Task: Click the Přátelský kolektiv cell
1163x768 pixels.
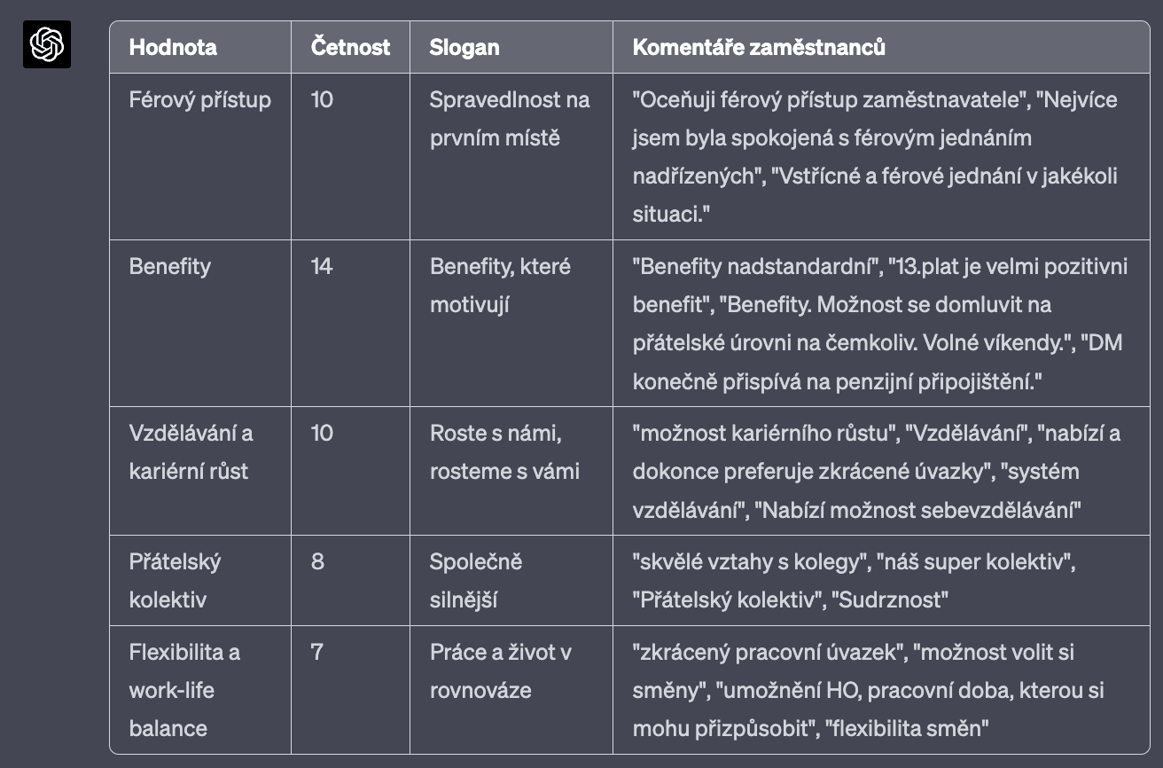Action: click(x=175, y=580)
